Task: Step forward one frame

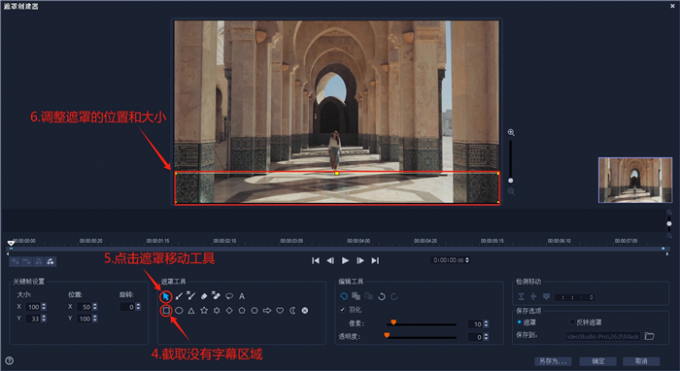Action: pyautogui.click(x=360, y=260)
